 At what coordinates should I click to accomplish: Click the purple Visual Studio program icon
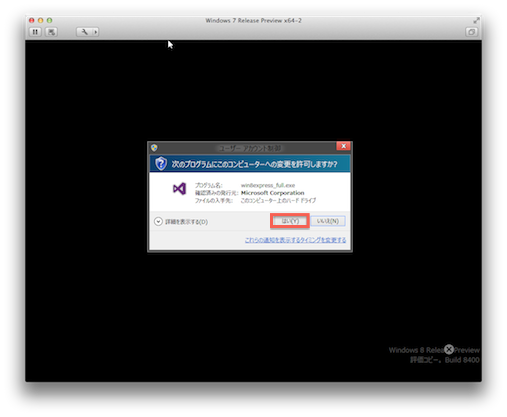(x=179, y=189)
